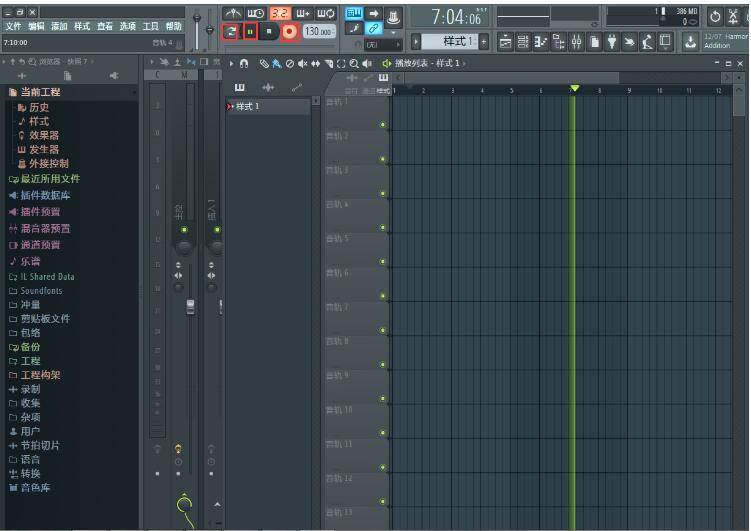The height and width of the screenshot is (531, 751).
Task: Open the plugin picker plug icon
Action: click(x=612, y=42)
